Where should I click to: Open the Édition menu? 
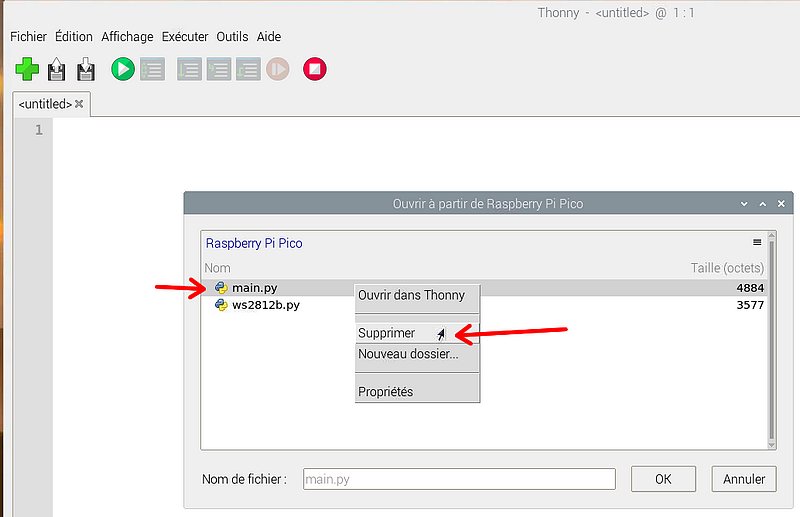click(x=74, y=37)
